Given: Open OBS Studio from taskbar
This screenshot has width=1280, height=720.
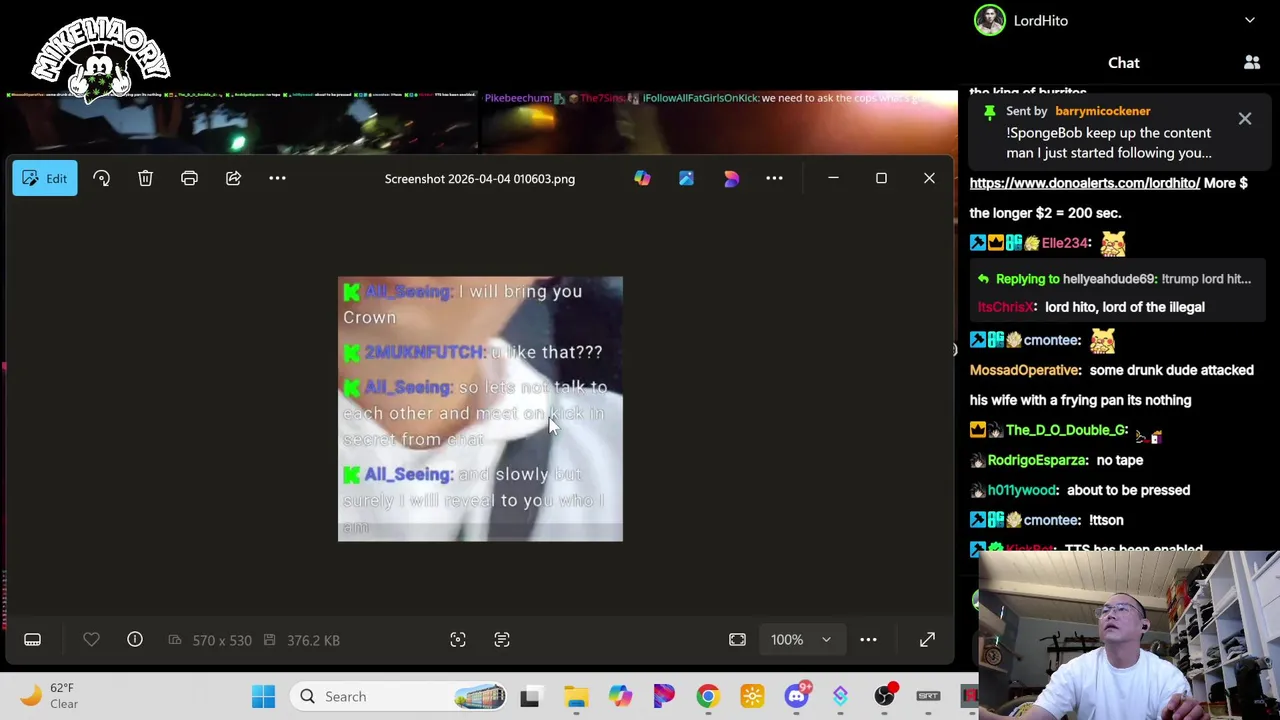Looking at the screenshot, I should [x=884, y=696].
